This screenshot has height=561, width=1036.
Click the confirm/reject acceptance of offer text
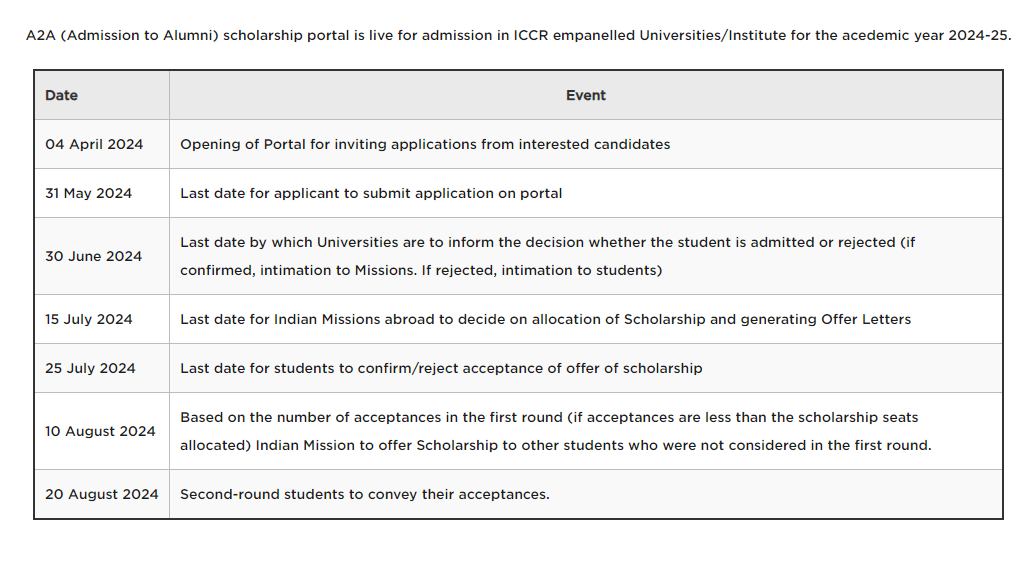441,368
